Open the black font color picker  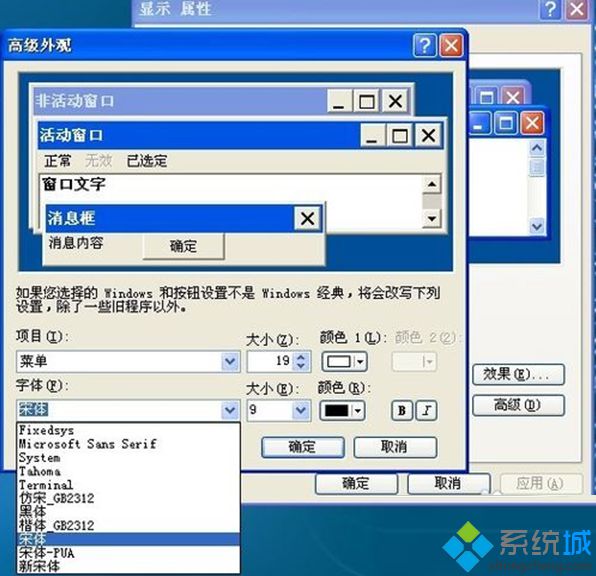click(342, 411)
